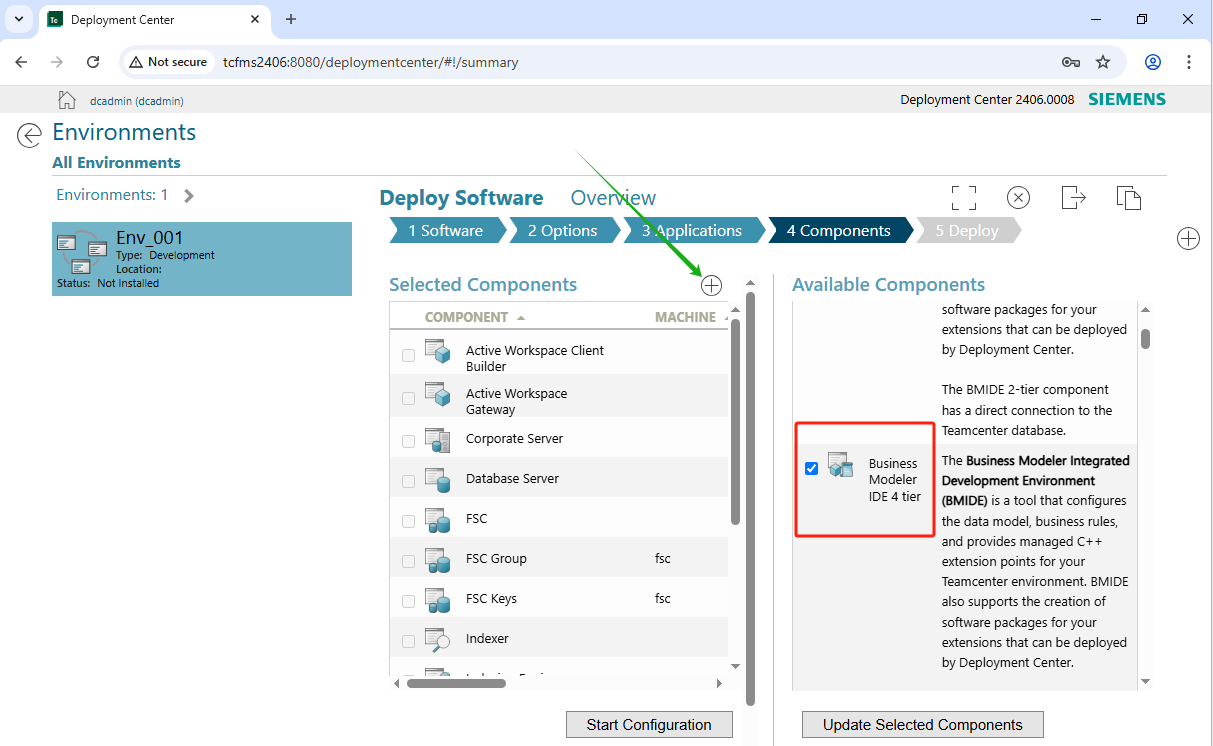1213x746 pixels.
Task: Click Update Selected Components button
Action: coord(922,725)
